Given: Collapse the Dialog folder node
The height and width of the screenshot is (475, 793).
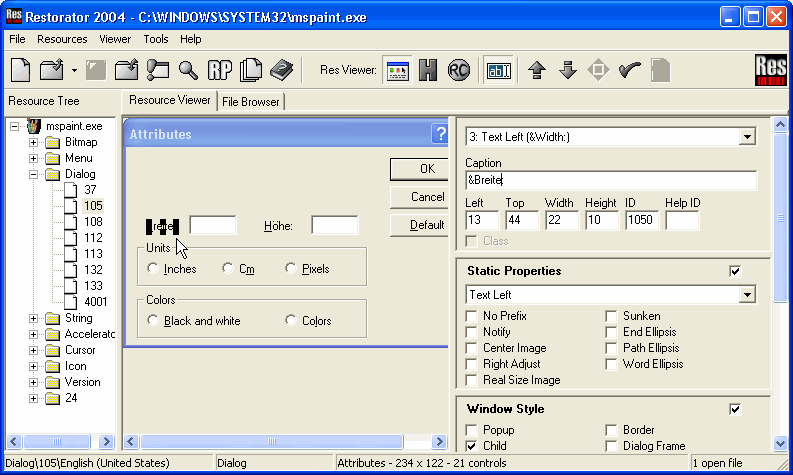Looking at the screenshot, I should pos(33,175).
